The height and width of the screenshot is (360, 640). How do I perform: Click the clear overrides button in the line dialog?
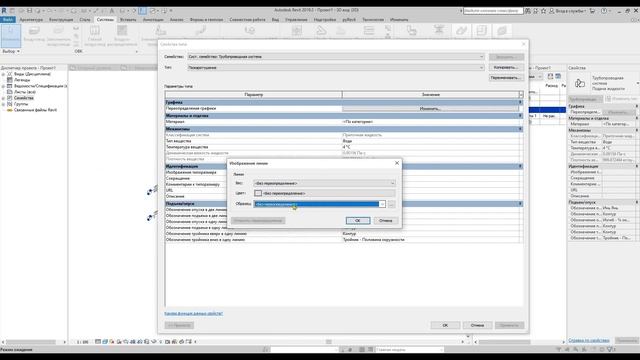pos(258,220)
